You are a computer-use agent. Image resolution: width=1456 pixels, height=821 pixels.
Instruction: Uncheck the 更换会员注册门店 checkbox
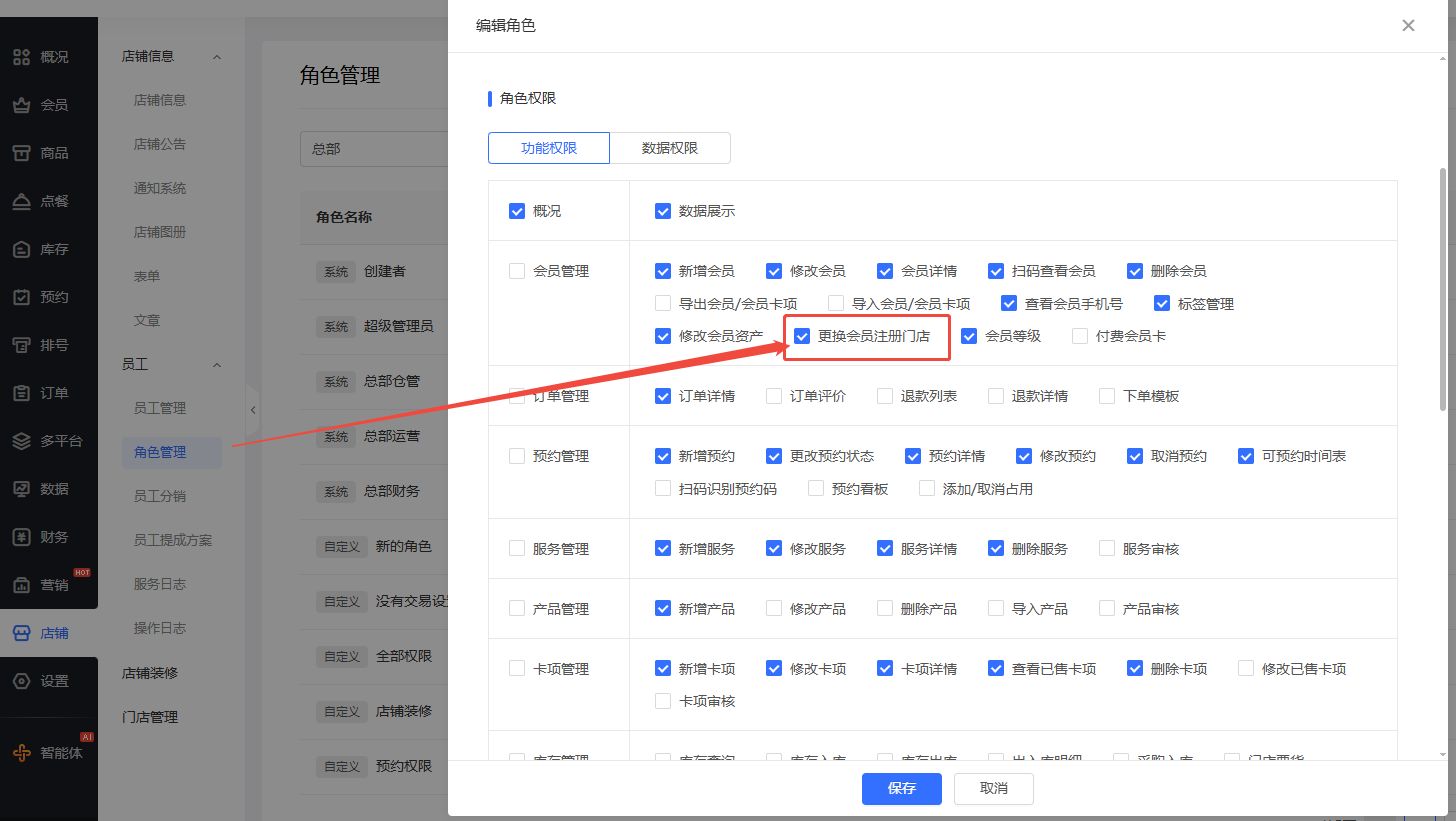coord(802,336)
